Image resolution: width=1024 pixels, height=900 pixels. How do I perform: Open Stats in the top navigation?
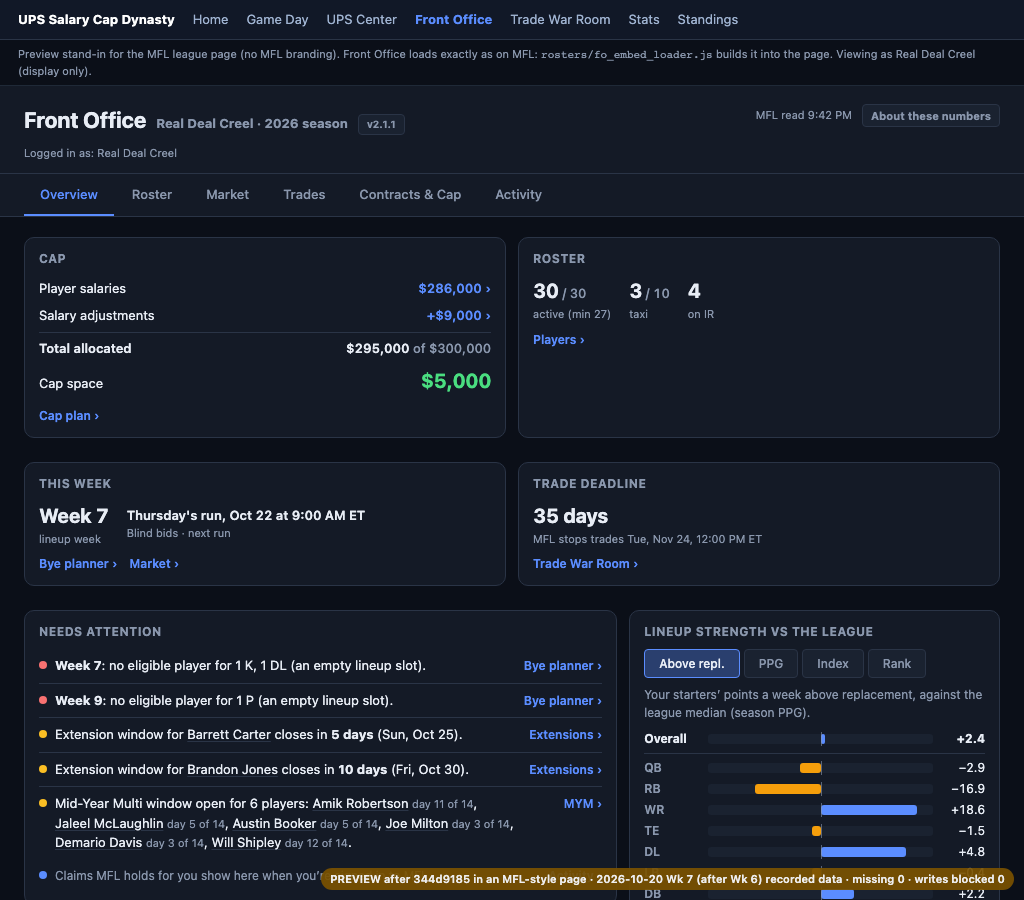(644, 20)
